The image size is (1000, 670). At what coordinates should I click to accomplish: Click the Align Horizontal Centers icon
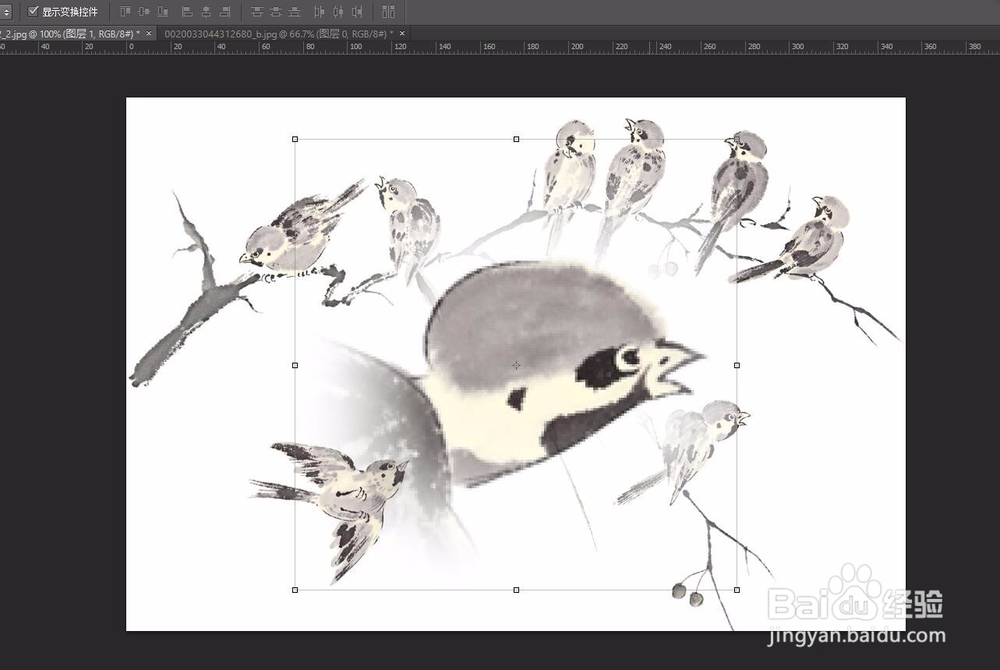206,11
